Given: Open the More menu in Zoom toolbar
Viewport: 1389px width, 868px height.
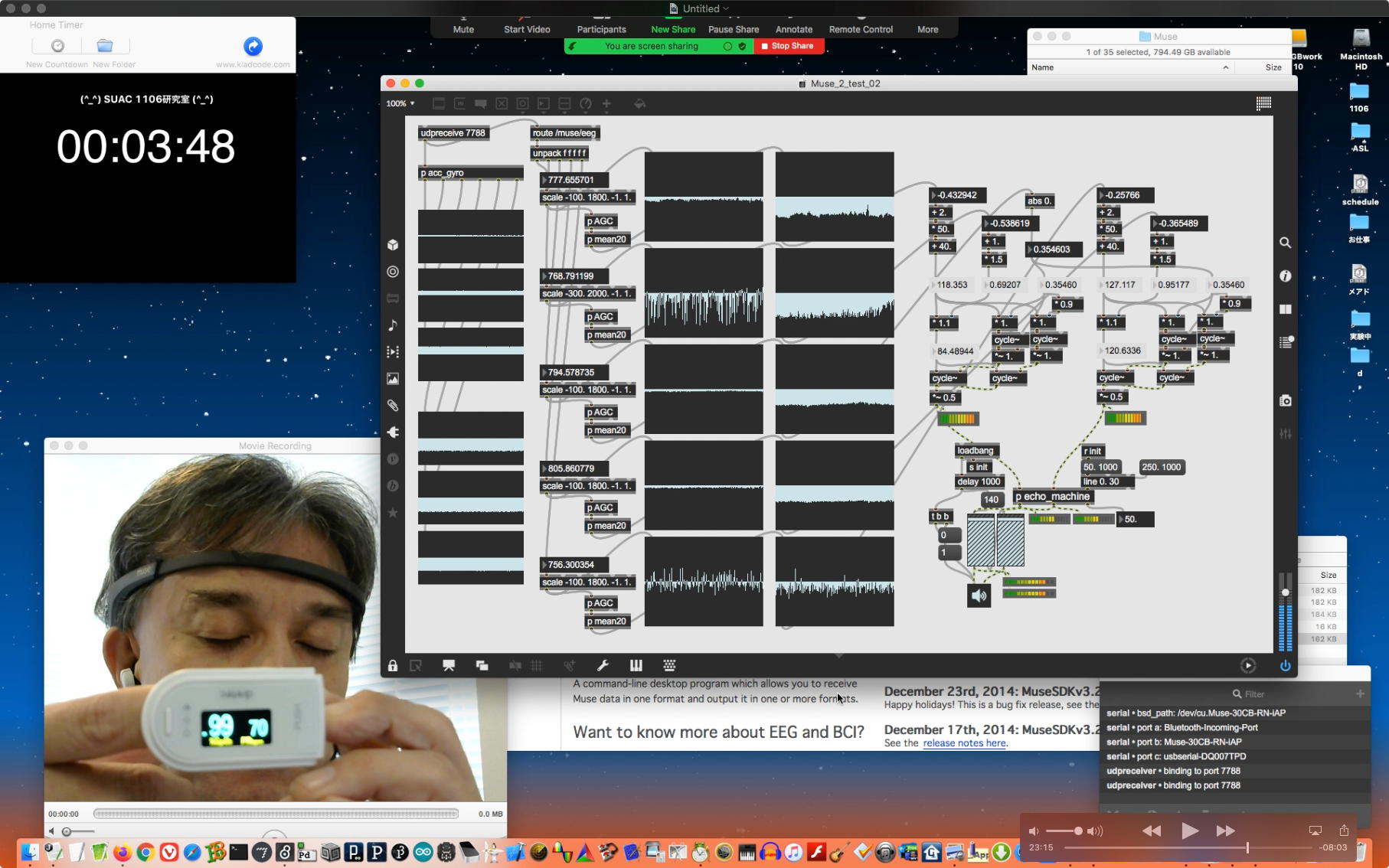Looking at the screenshot, I should (x=927, y=29).
